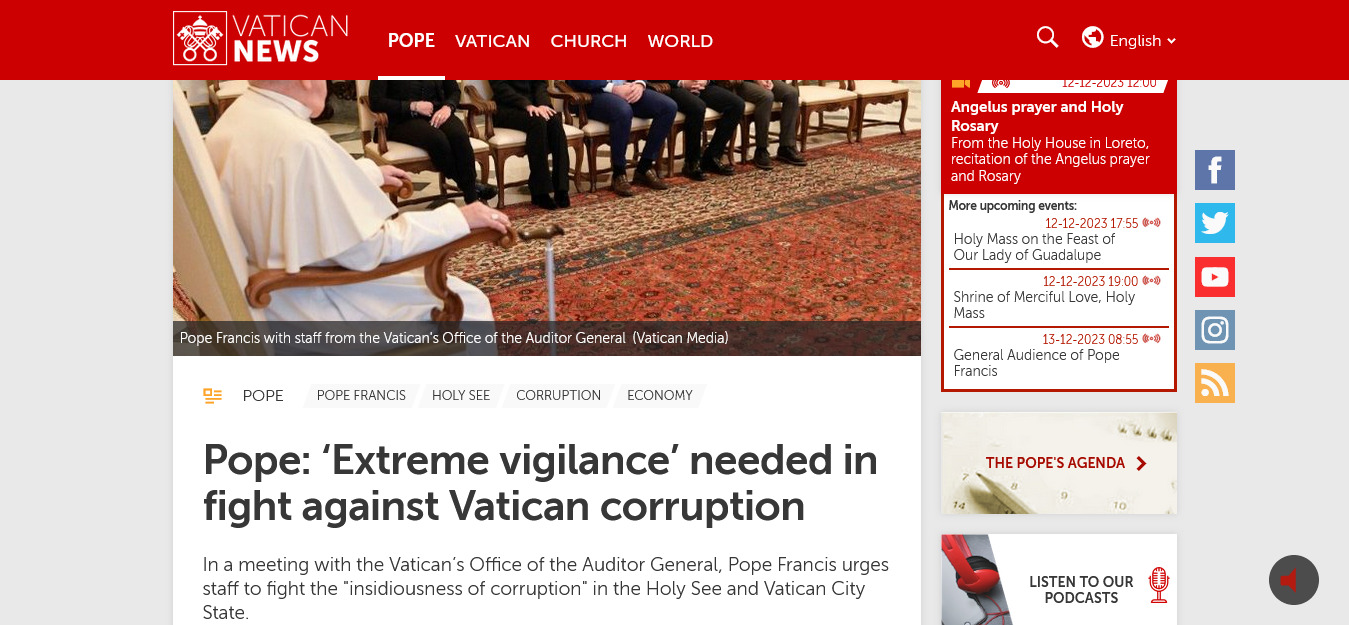Open the CHURCH navigation section
Viewport: 1349px width, 625px height.
tap(588, 41)
